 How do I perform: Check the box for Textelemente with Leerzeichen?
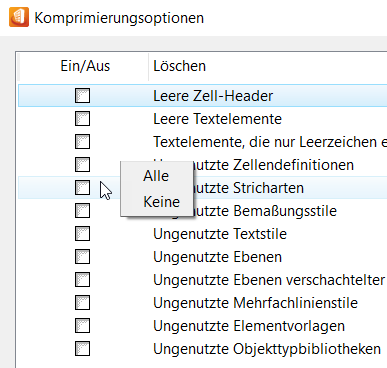coord(82,142)
